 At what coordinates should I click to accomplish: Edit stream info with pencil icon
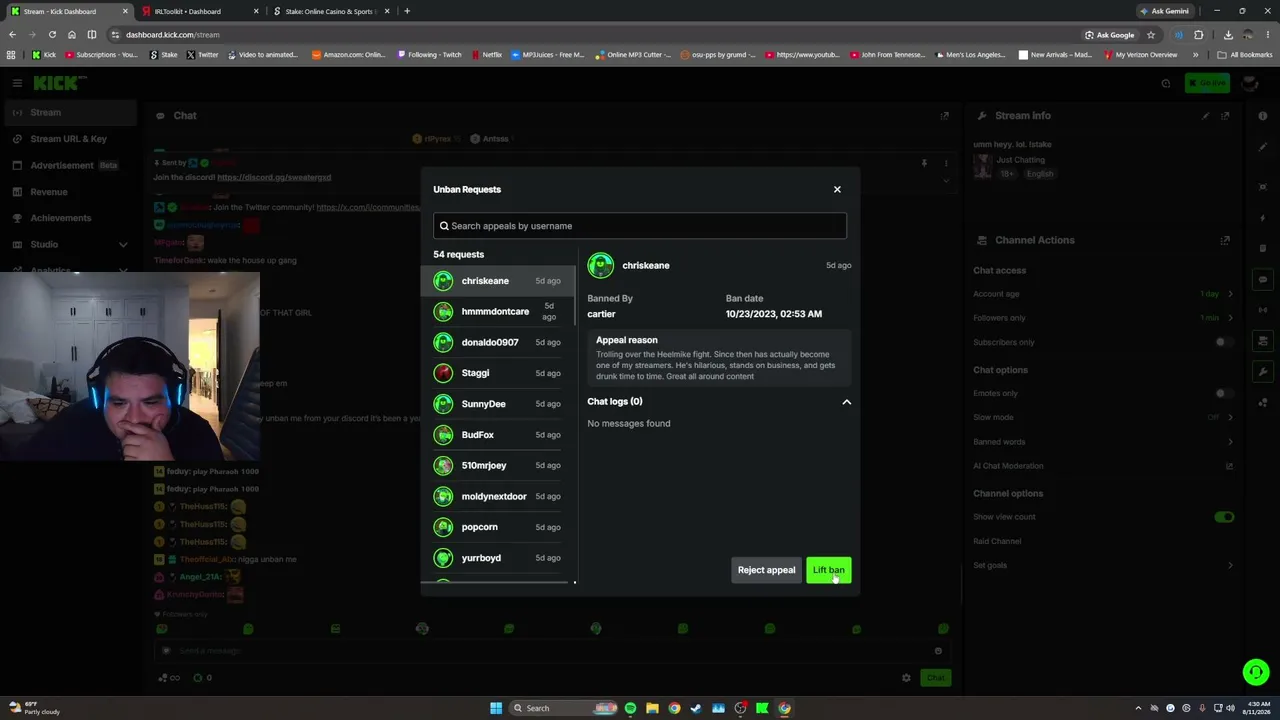[1205, 116]
